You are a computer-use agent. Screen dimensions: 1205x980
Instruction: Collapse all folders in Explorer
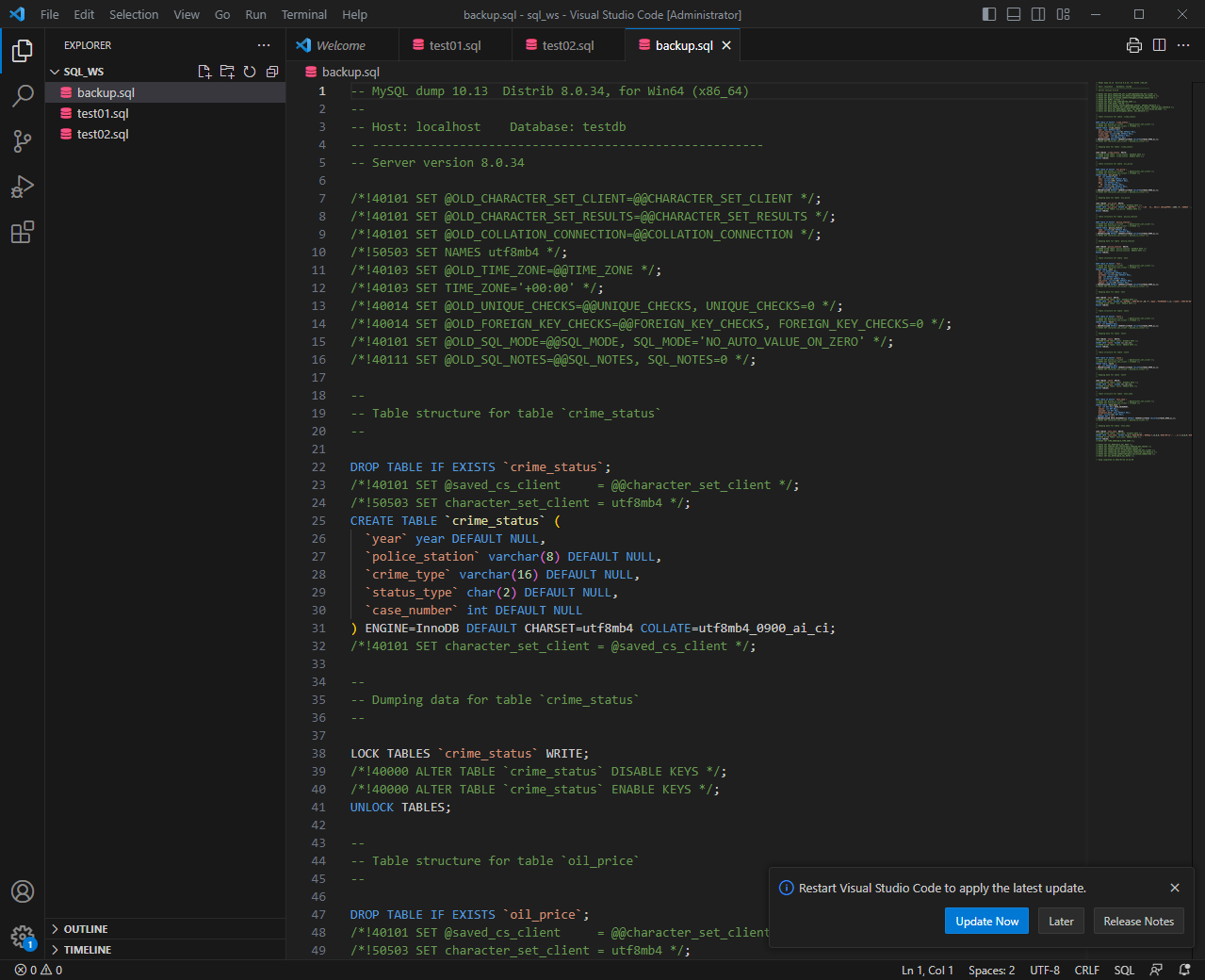click(272, 72)
